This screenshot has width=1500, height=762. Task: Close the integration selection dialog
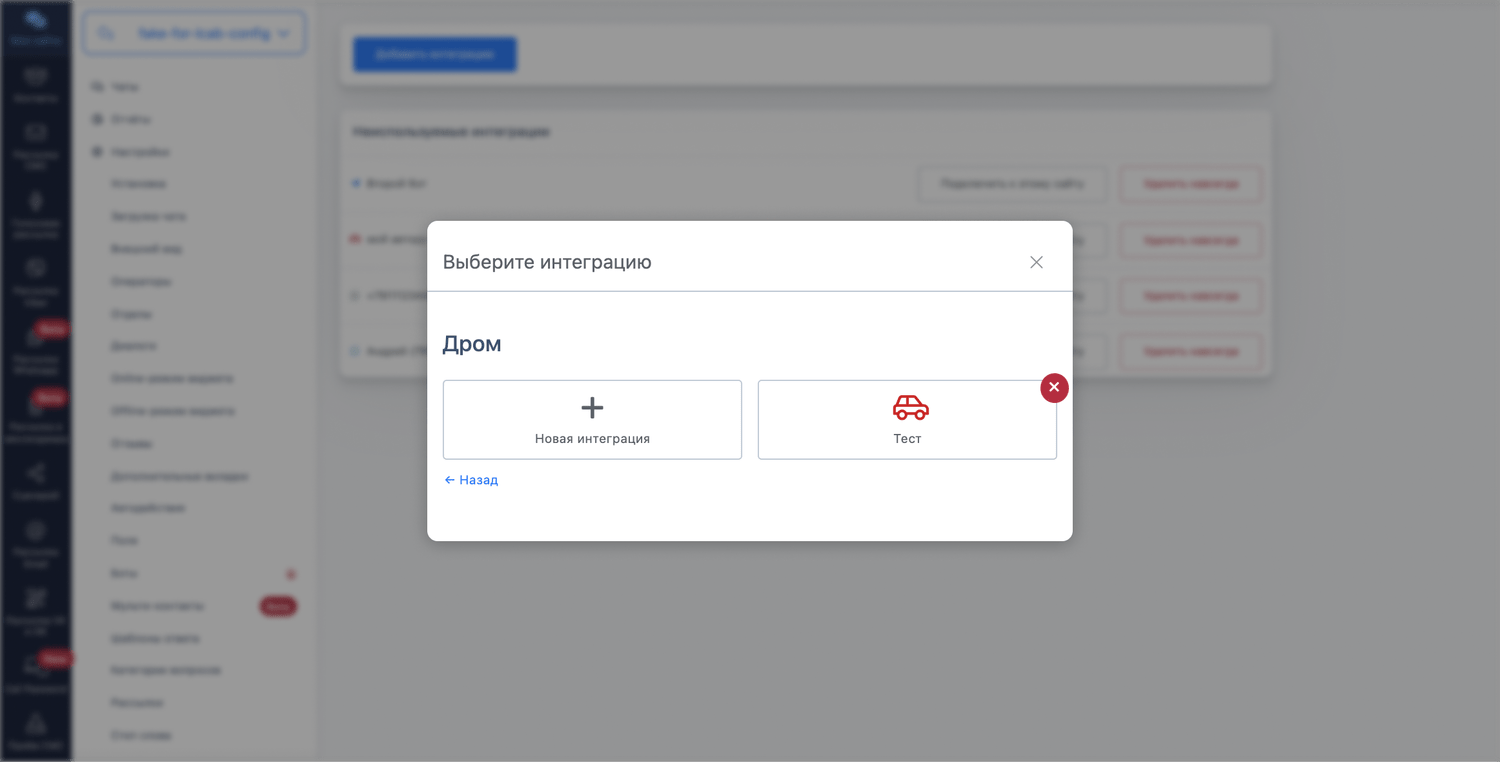pyautogui.click(x=1036, y=262)
